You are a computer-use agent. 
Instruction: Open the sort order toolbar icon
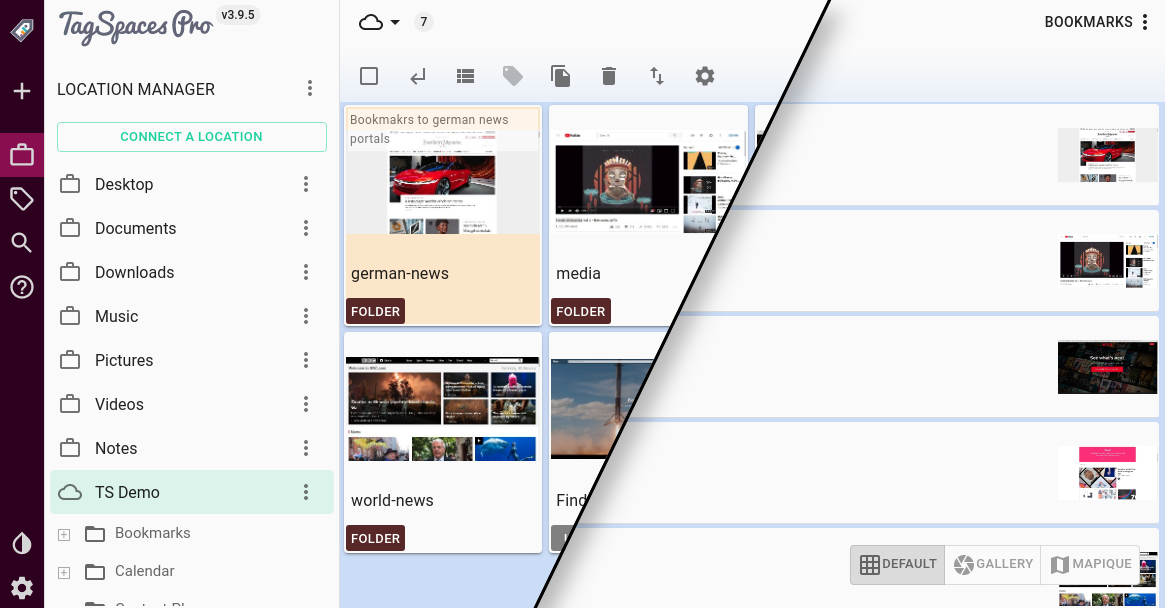[657, 76]
